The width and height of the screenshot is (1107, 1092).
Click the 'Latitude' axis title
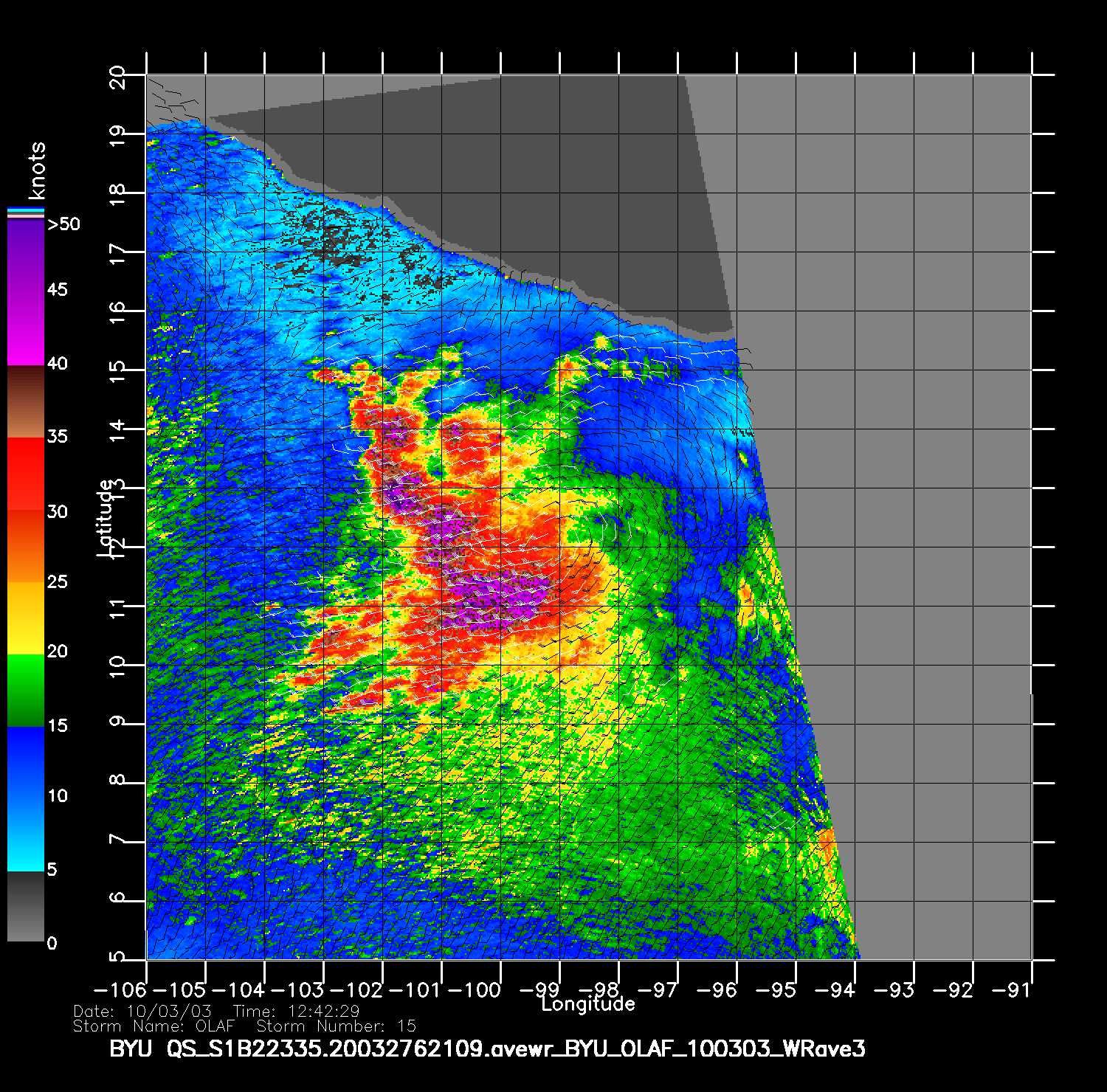point(106,517)
